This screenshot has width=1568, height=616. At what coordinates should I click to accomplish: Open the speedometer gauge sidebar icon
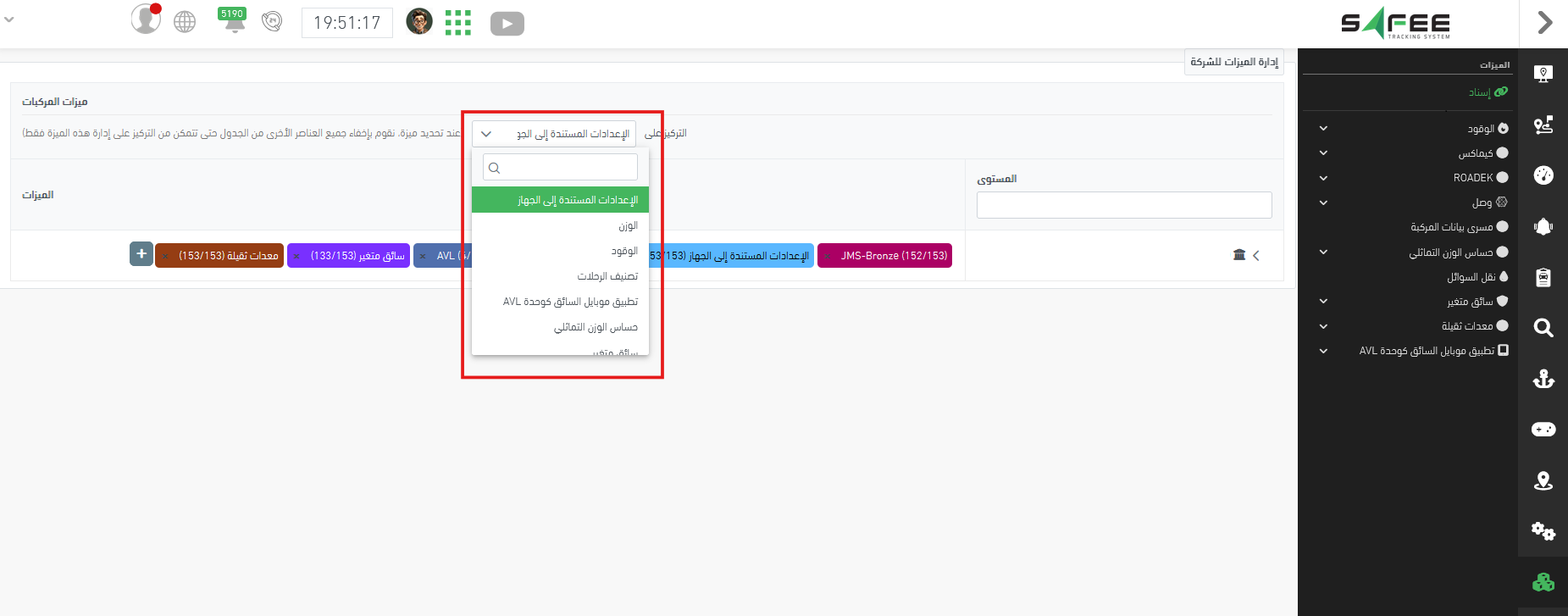pyautogui.click(x=1543, y=175)
